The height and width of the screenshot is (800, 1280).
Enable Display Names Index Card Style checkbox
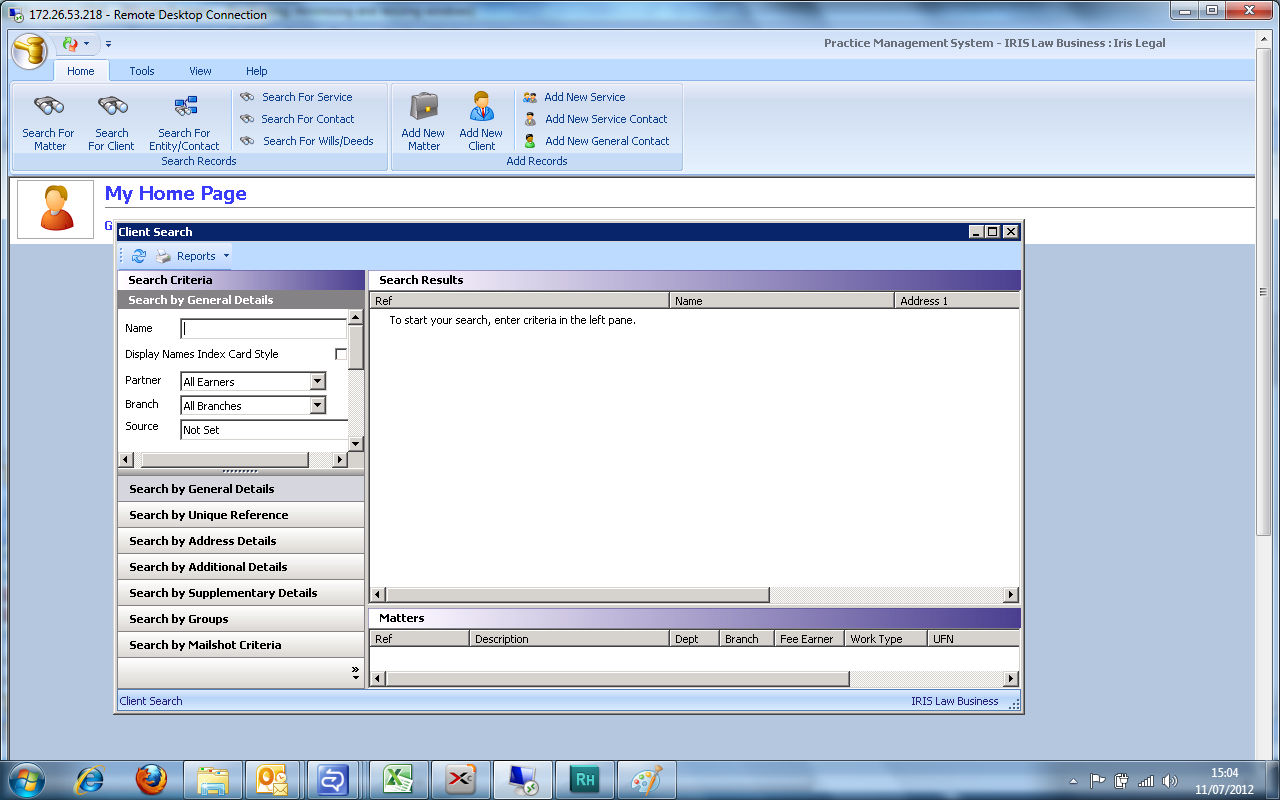341,354
